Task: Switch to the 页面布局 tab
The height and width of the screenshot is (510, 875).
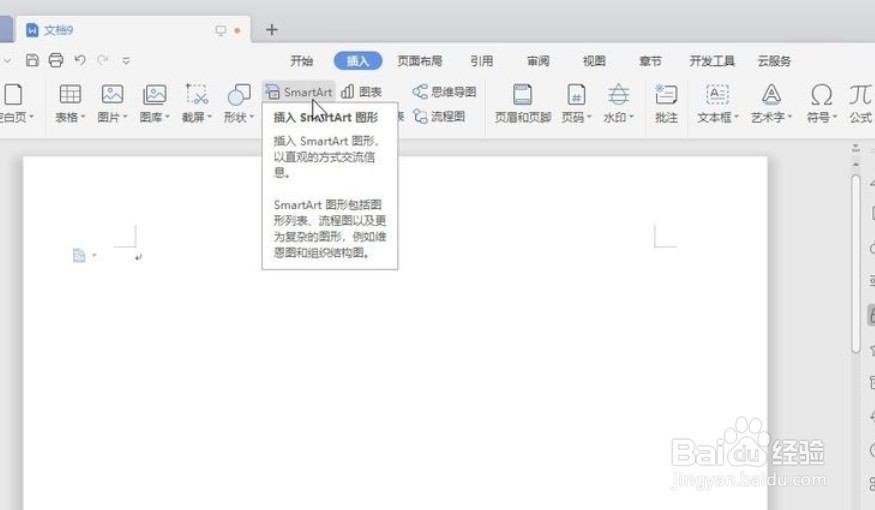Action: [x=420, y=61]
